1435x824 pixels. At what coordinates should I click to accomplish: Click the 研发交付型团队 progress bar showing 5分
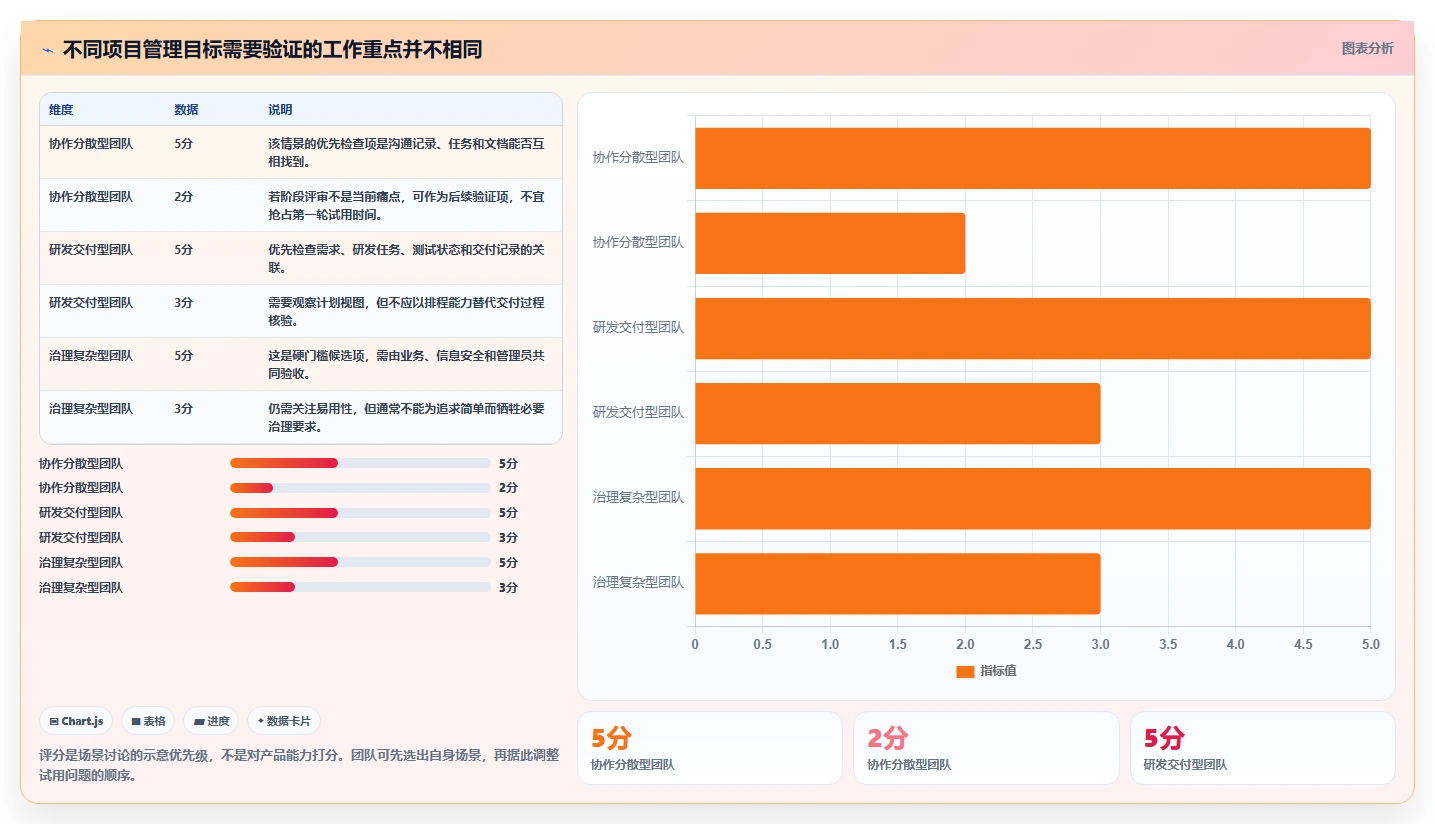click(360, 513)
